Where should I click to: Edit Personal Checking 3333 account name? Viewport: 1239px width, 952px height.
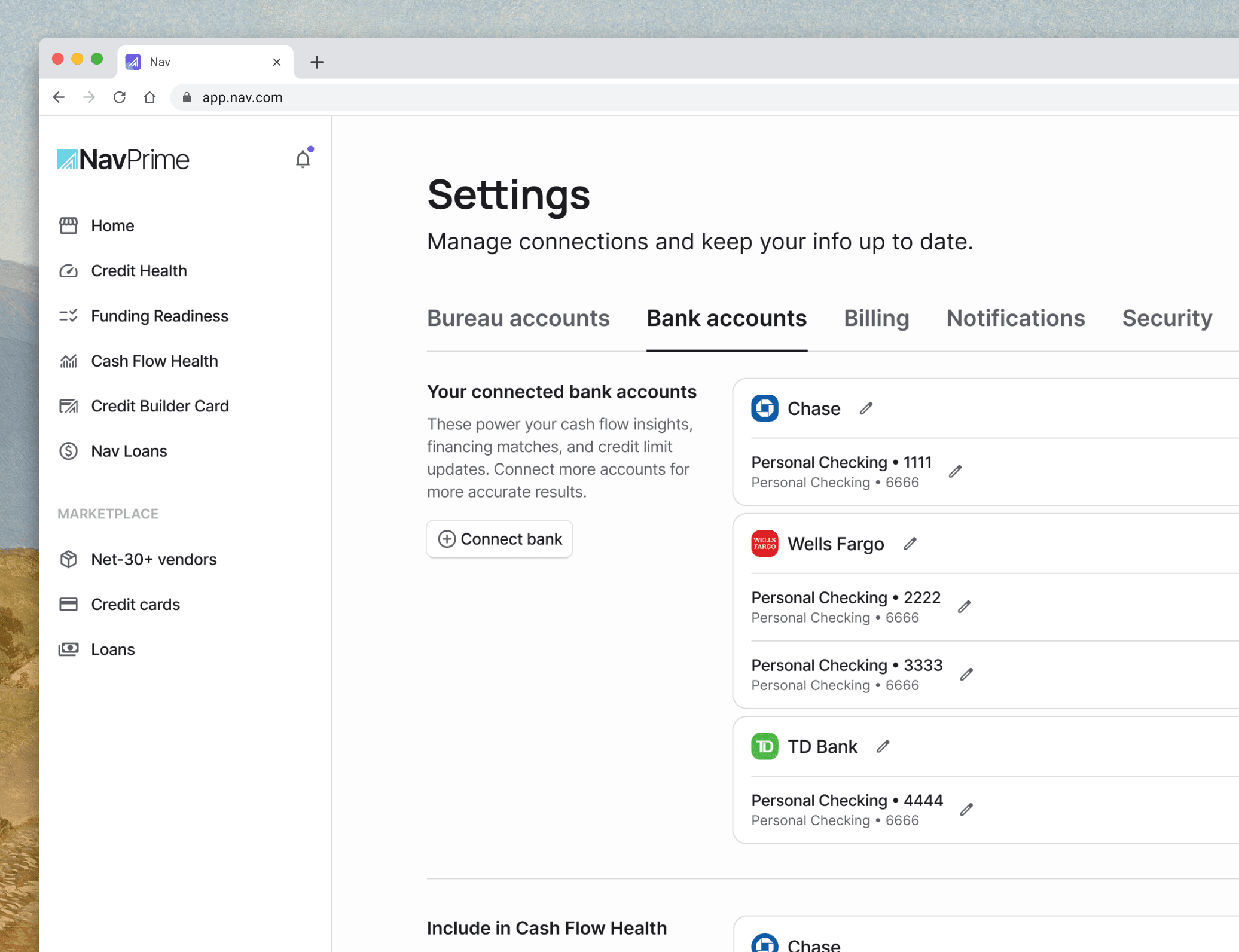pos(966,675)
